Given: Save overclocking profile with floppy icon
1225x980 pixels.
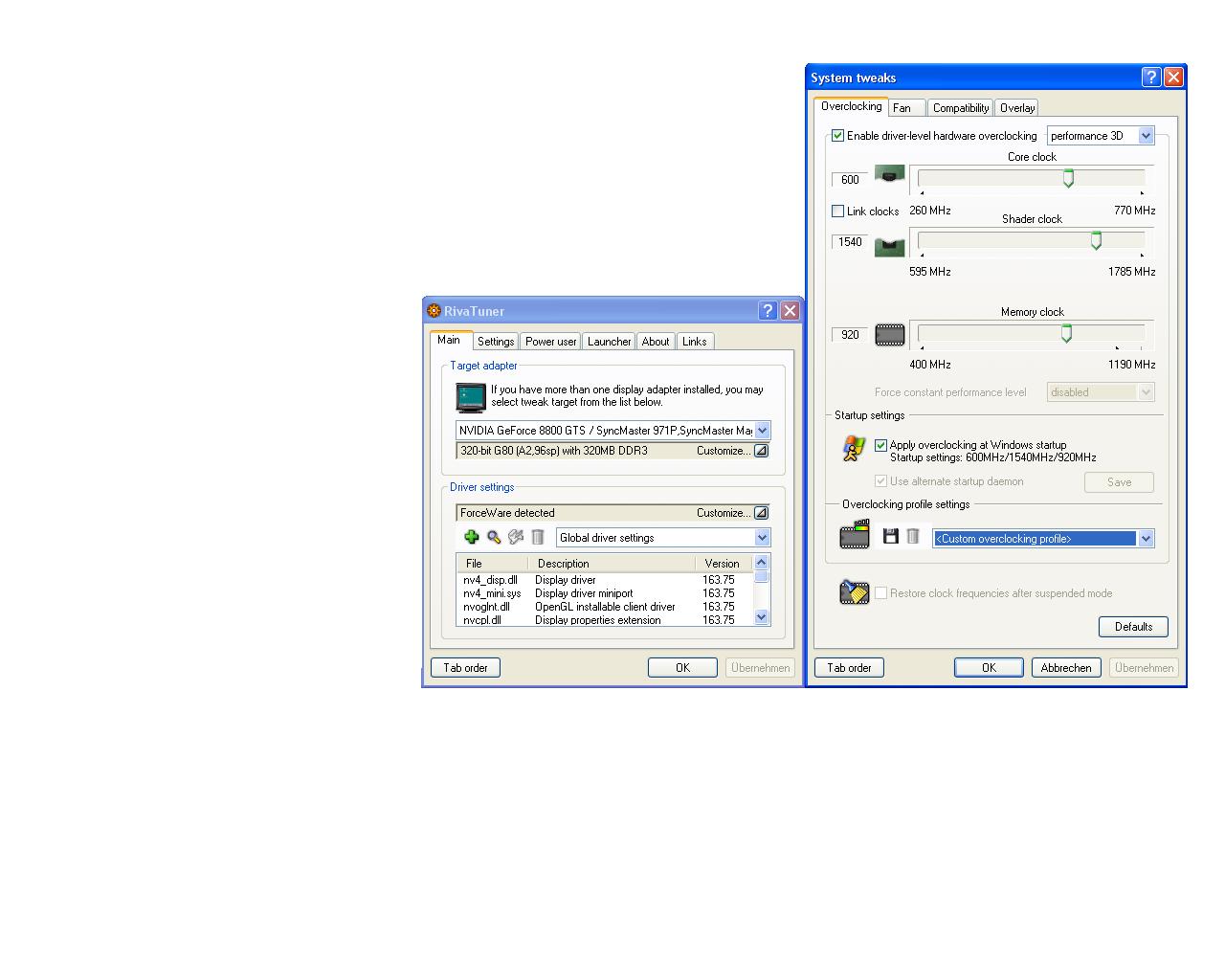Looking at the screenshot, I should (891, 536).
